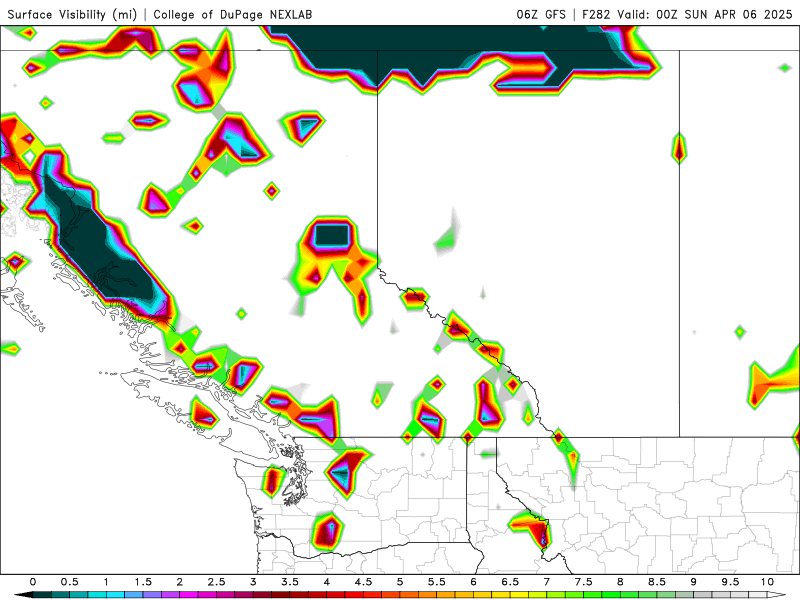
Task: Click the '10' color scale label
Action: [767, 582]
